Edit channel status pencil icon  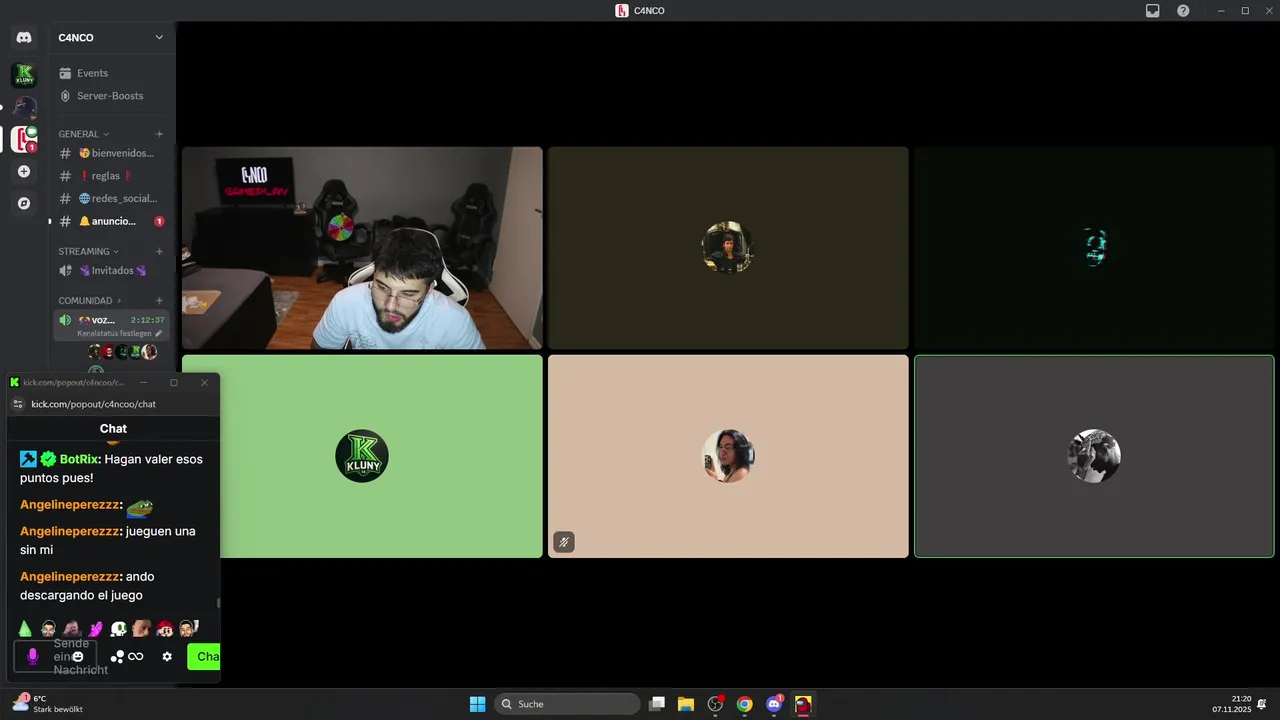(158, 333)
